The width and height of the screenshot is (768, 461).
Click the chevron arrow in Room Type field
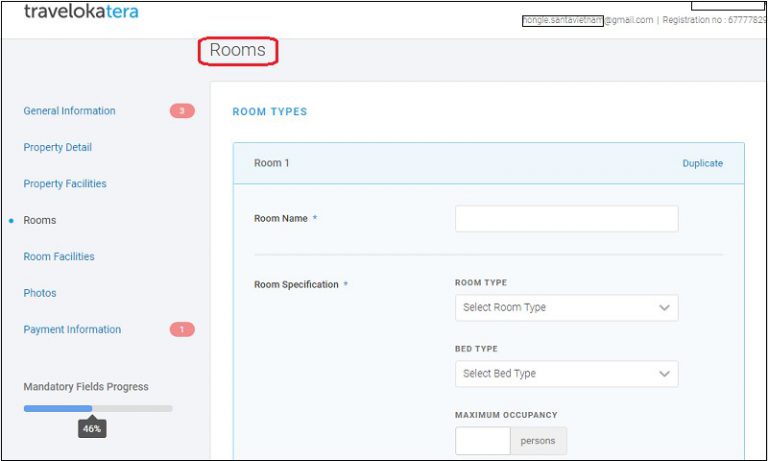664,308
